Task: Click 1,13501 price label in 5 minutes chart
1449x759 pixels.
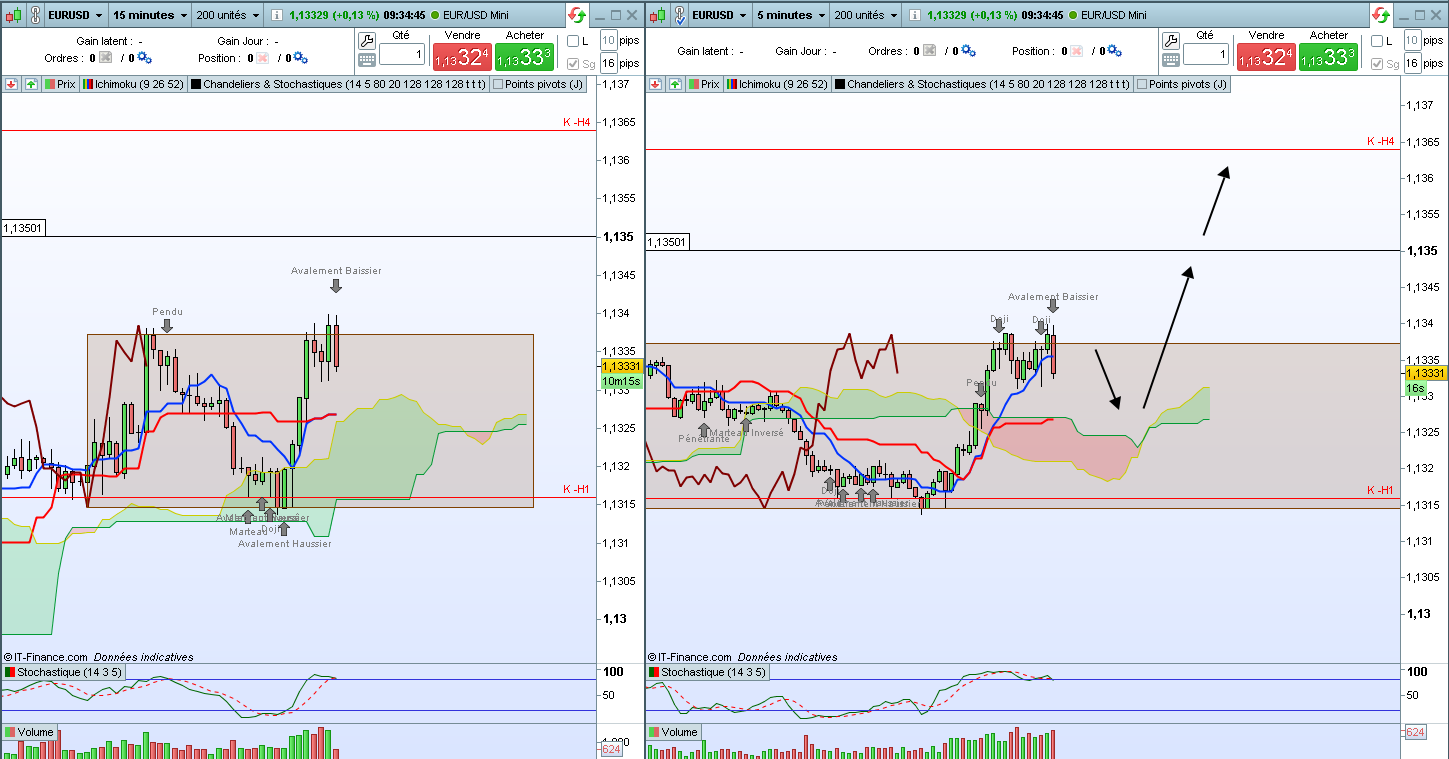Action: click(669, 242)
